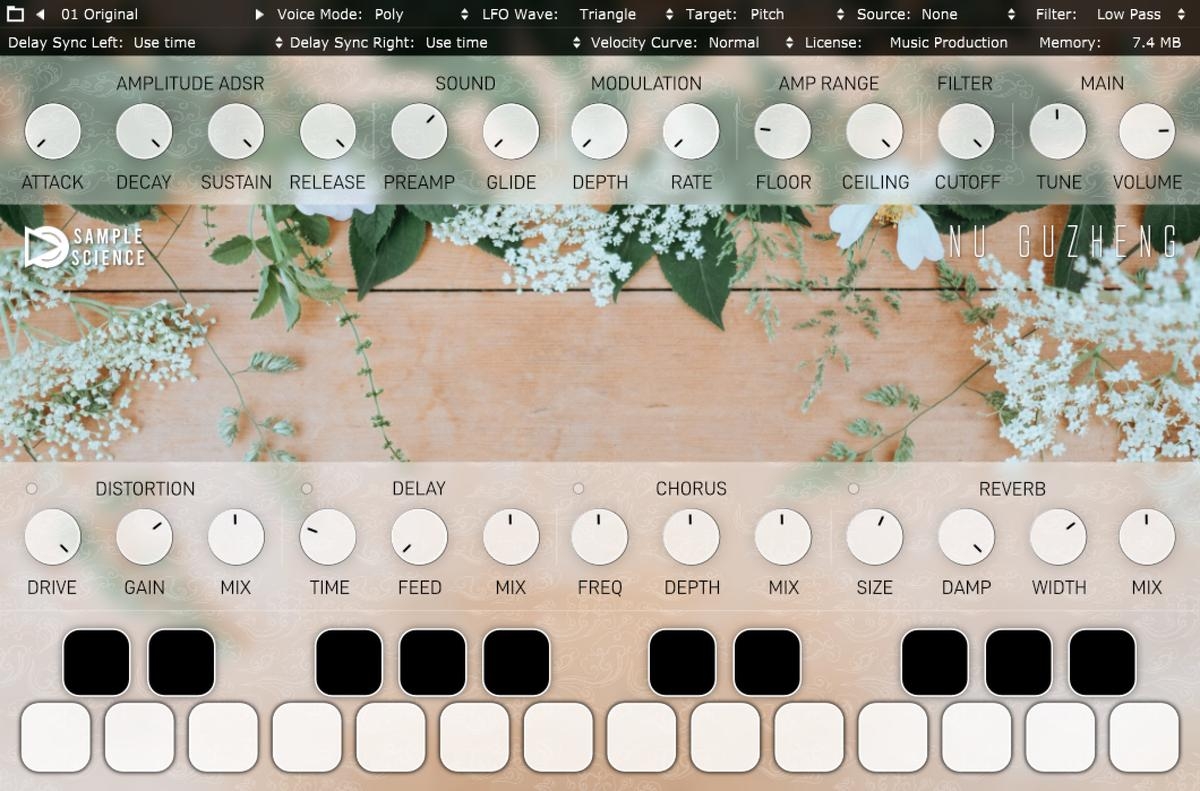1200x791 pixels.
Task: Turn on the Reverb effect
Action: tap(853, 489)
